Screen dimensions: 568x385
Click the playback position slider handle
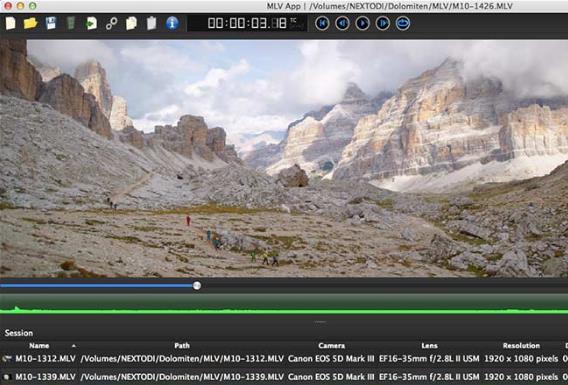pos(197,286)
